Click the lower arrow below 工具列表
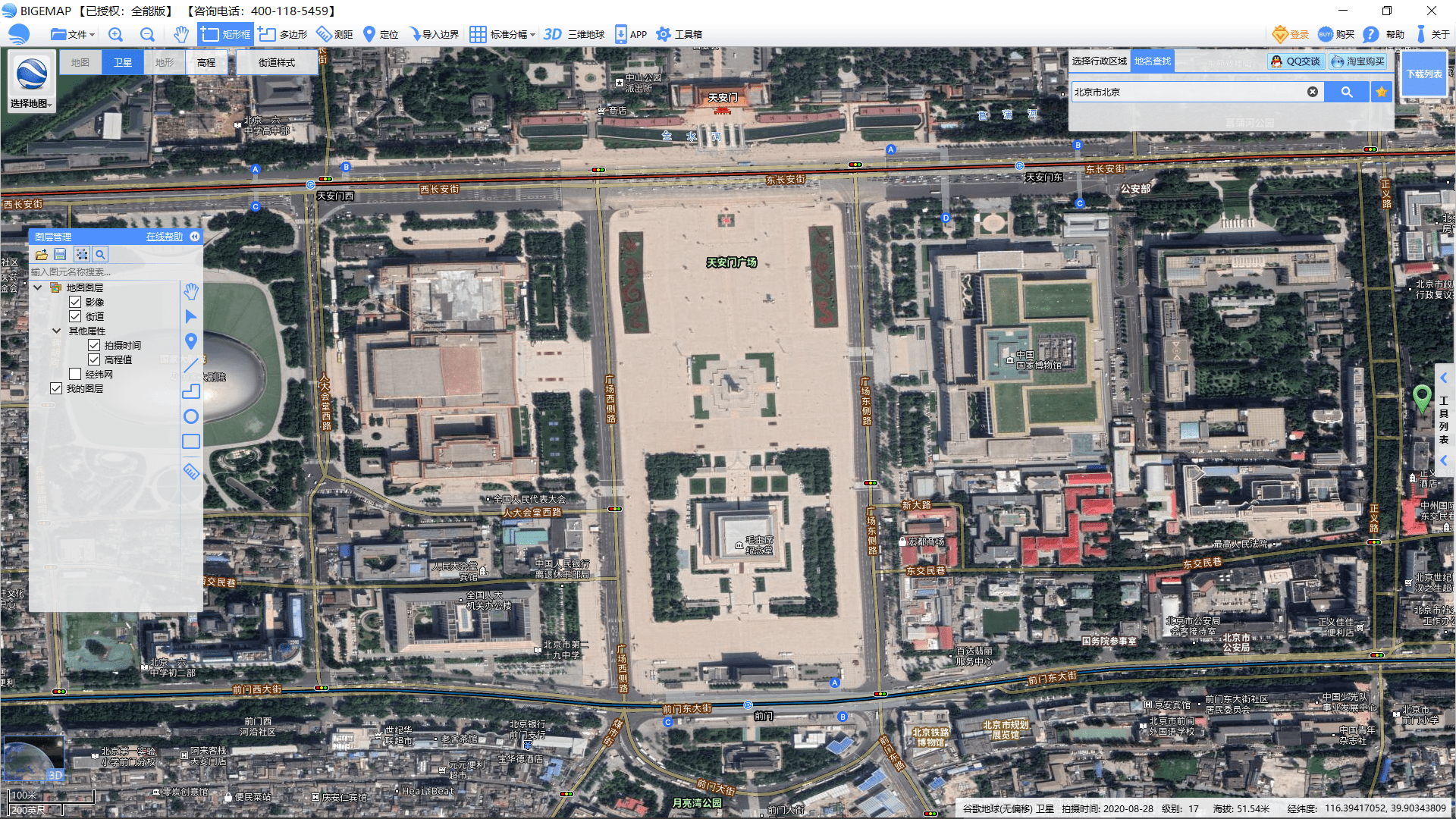Viewport: 1456px width, 819px height. click(1444, 460)
